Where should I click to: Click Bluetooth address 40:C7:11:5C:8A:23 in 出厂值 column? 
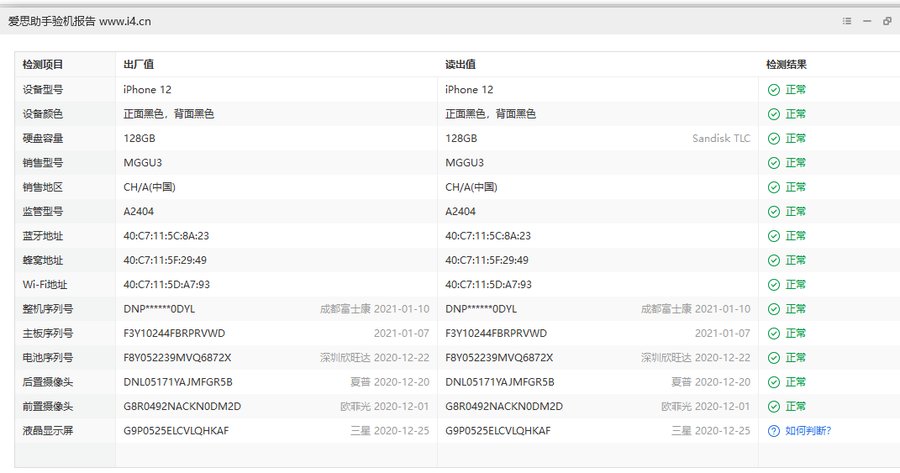click(166, 236)
